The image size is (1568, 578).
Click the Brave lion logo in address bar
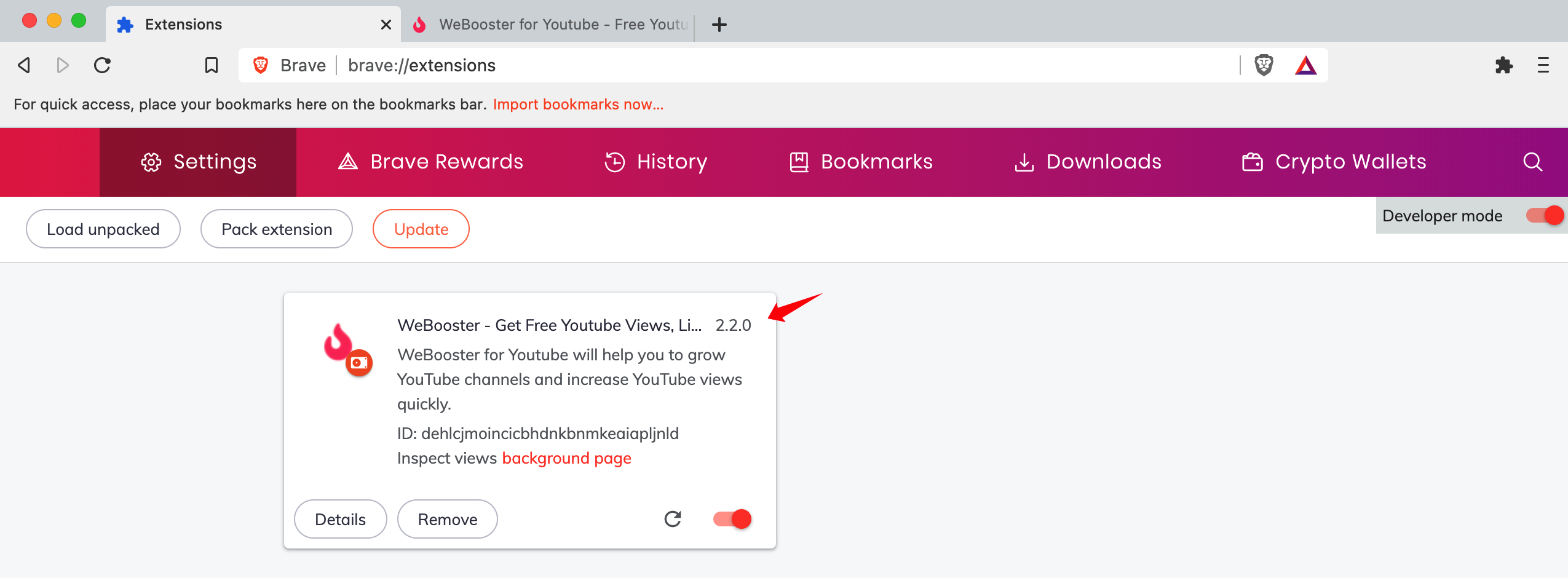(261, 65)
